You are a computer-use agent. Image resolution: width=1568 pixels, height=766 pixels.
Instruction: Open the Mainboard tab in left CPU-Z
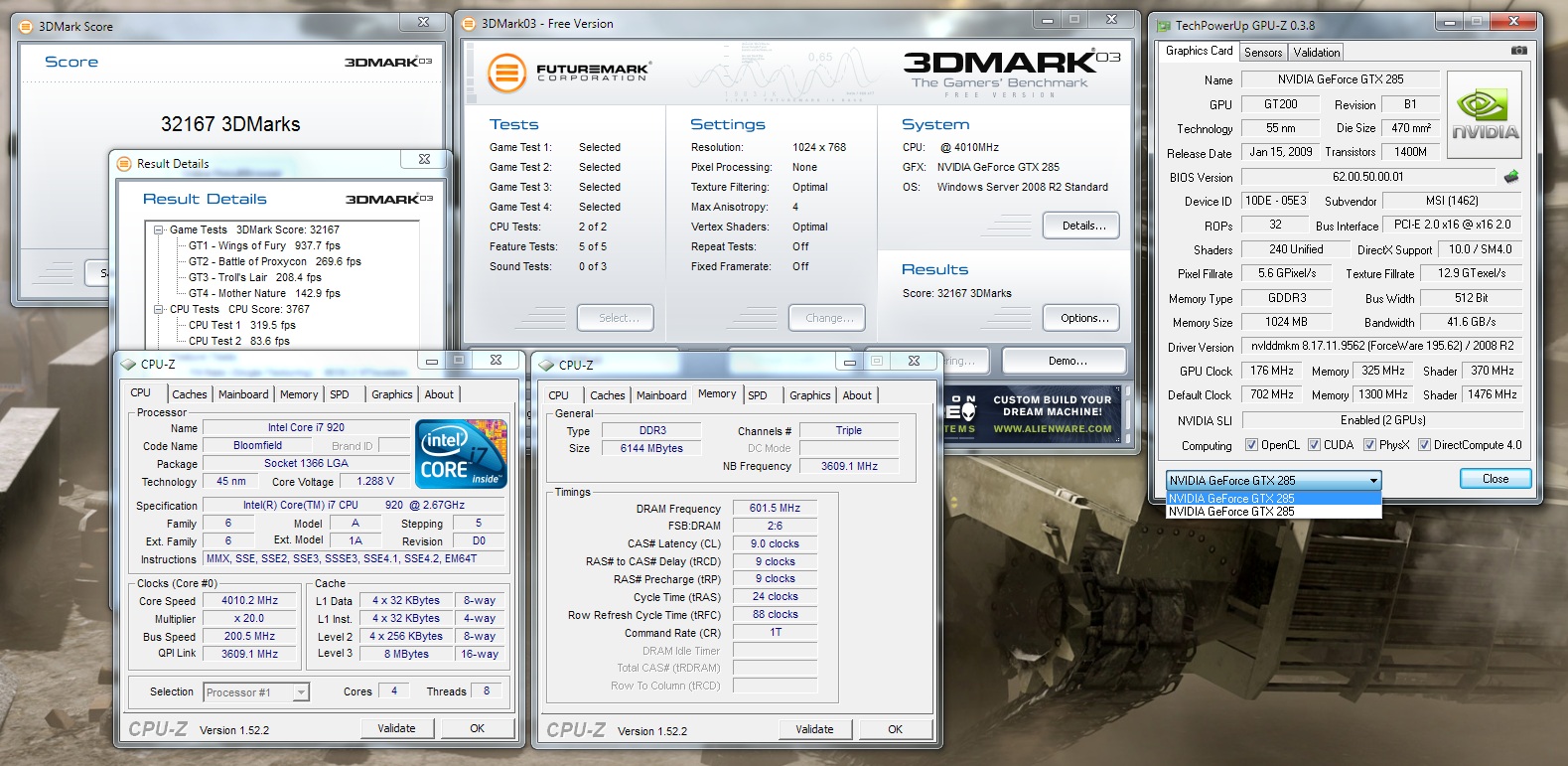243,394
